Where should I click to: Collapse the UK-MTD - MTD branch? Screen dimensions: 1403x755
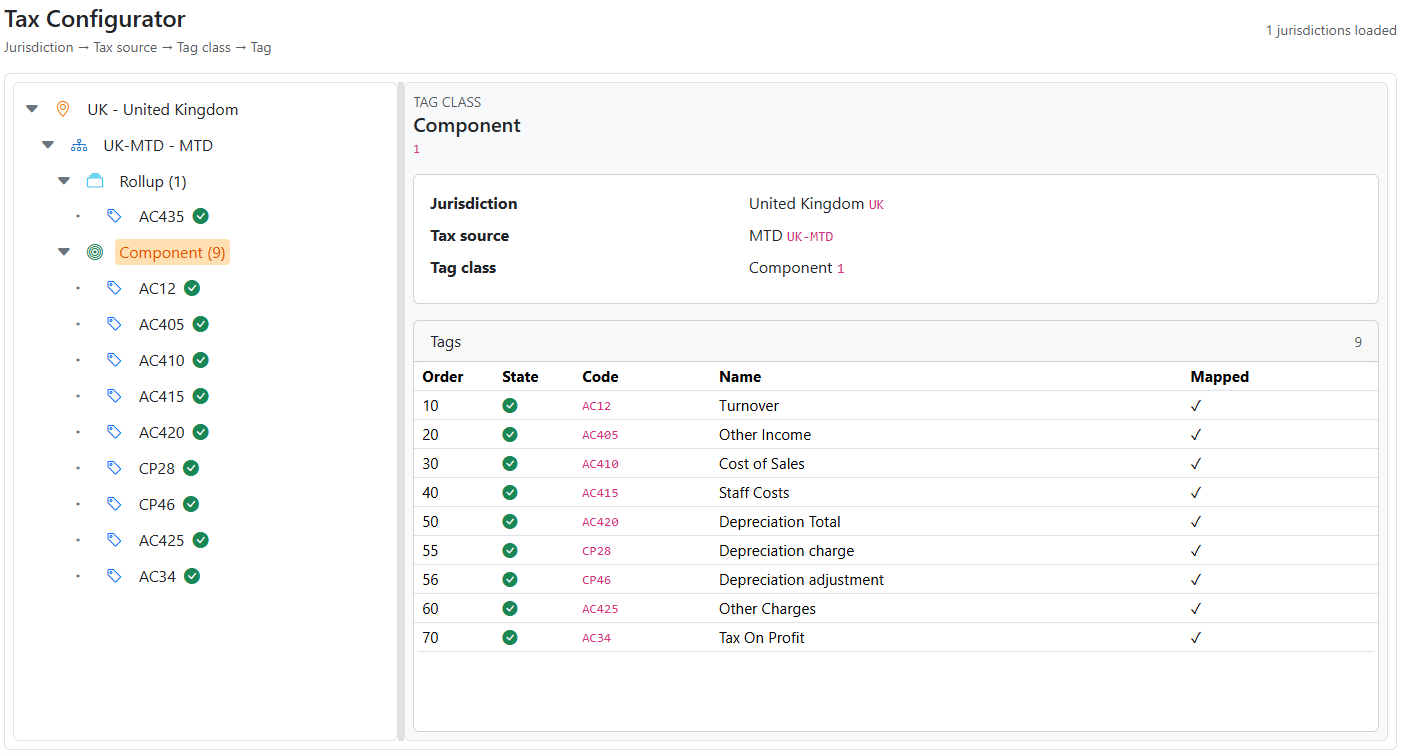point(47,144)
